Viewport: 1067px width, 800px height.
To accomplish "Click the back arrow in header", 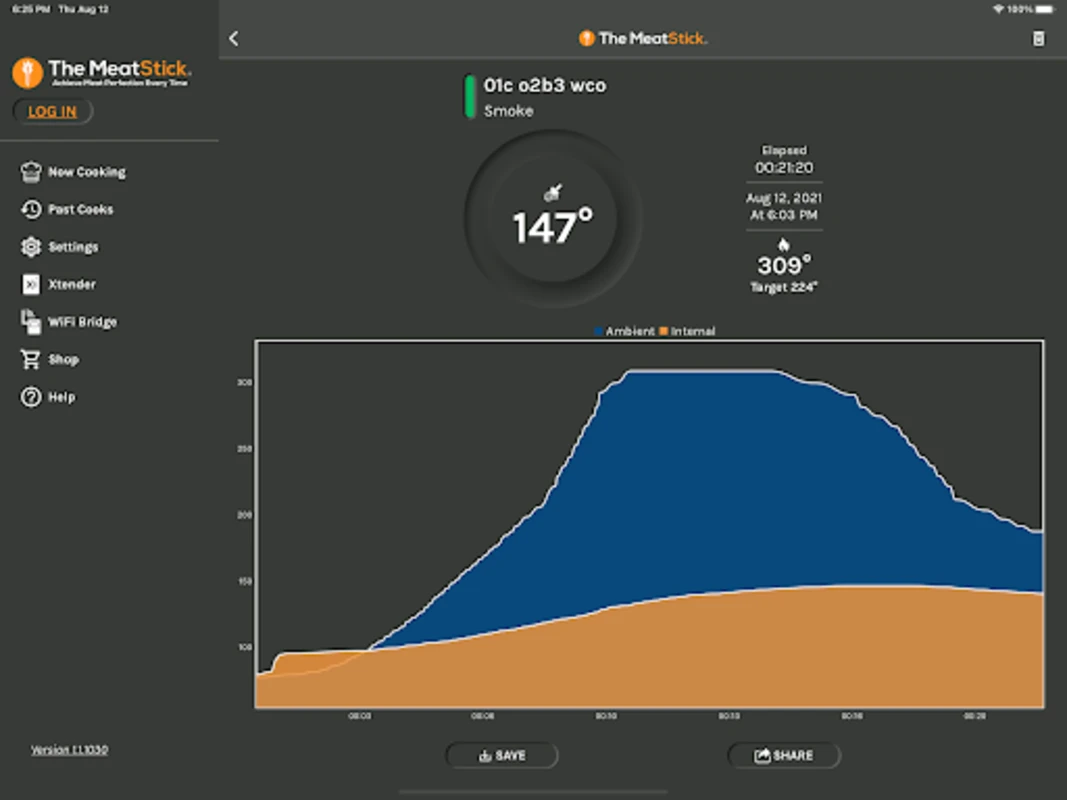I will (x=233, y=38).
